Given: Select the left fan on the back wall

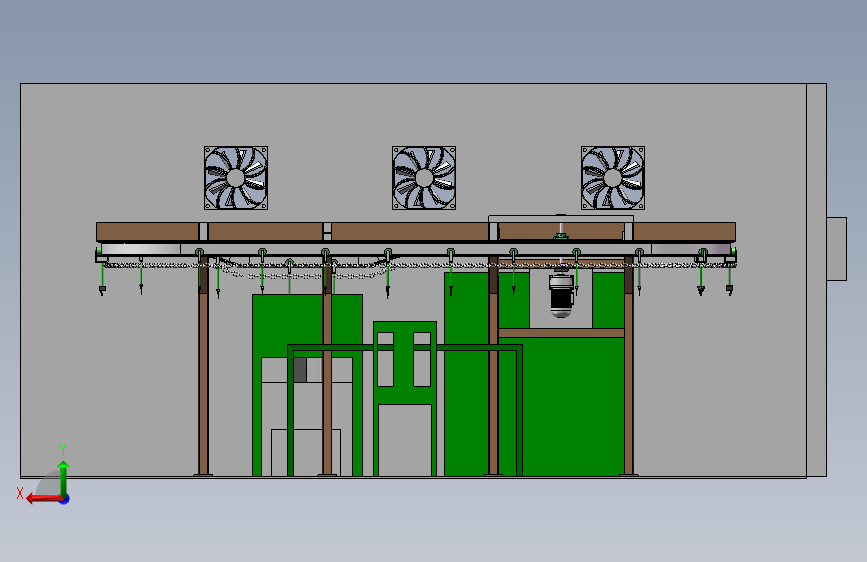Looking at the screenshot, I should click(236, 178).
